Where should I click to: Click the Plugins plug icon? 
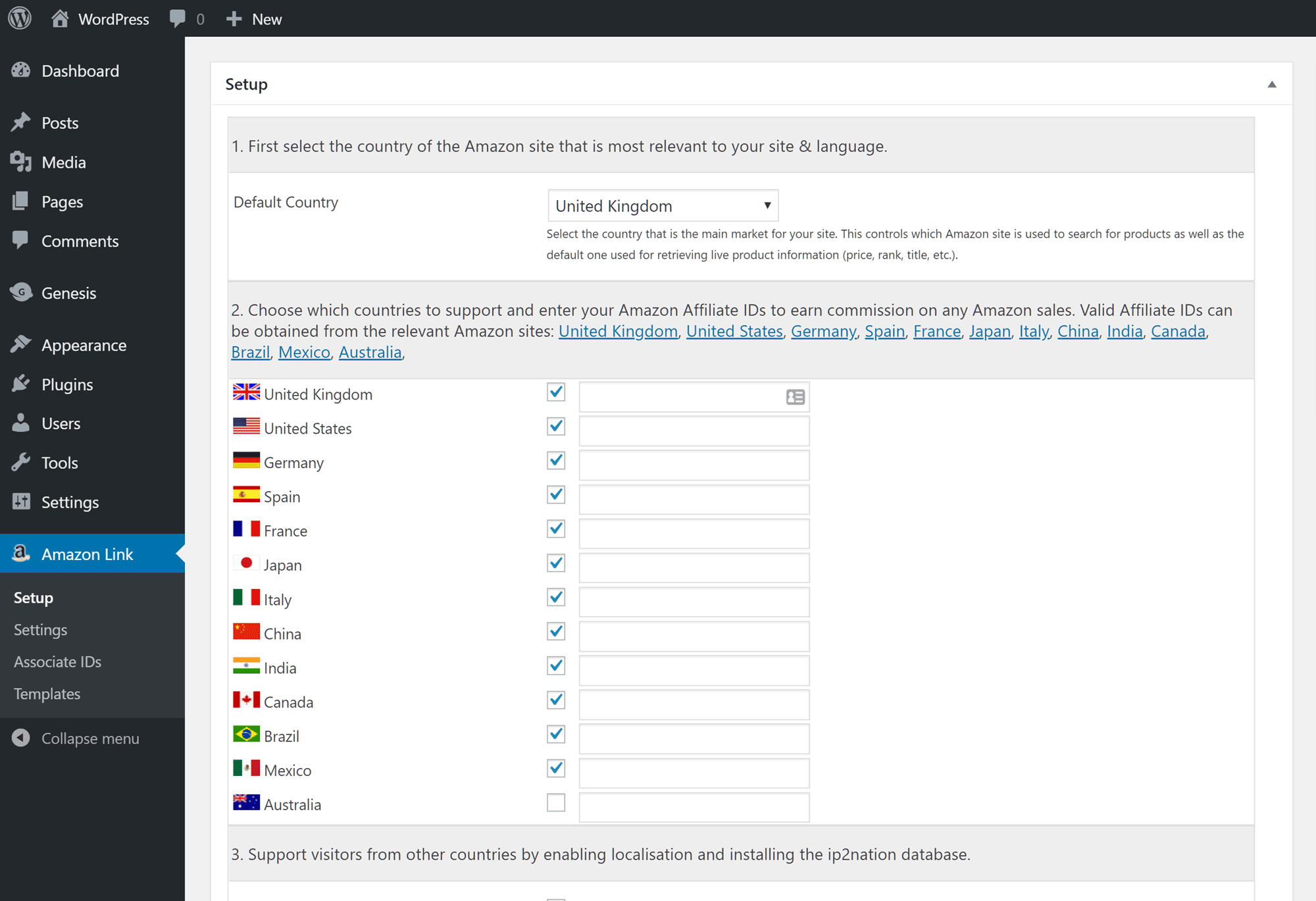(21, 384)
